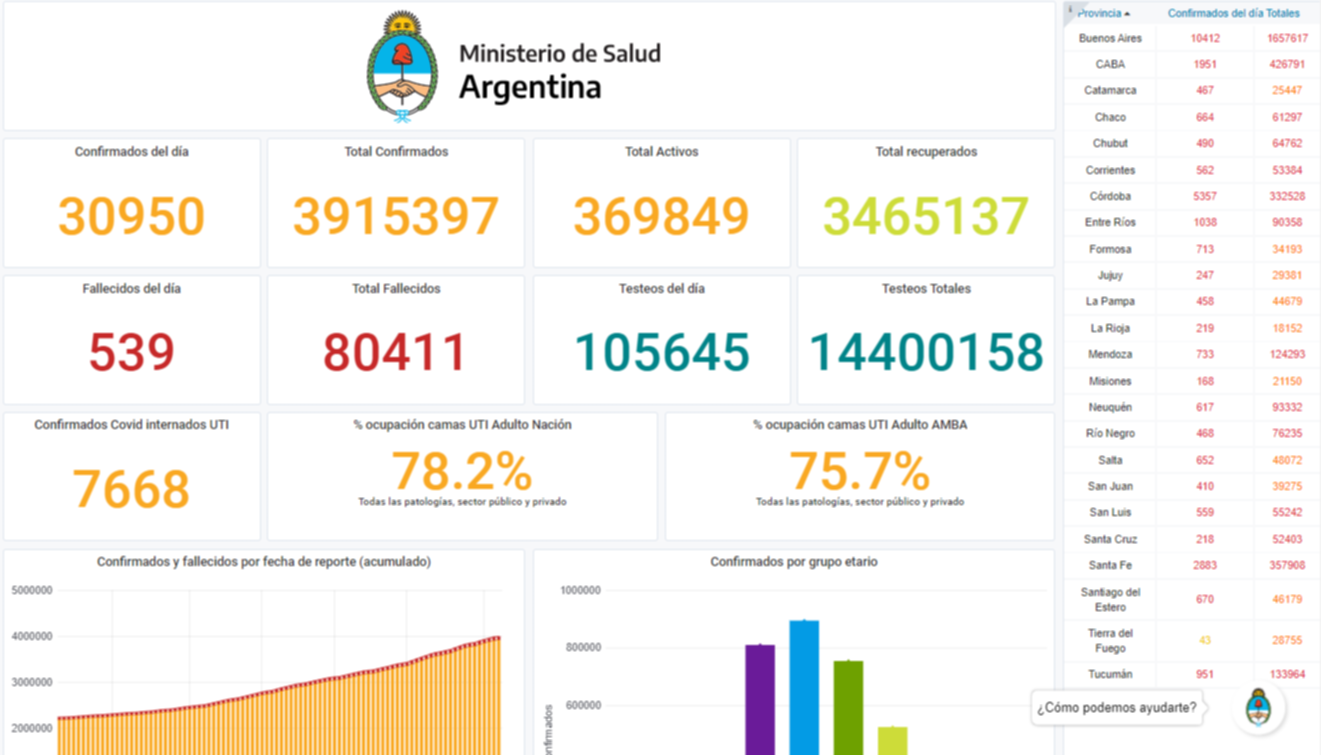
Task: Select the Neuquén province name
Action: pos(1110,407)
